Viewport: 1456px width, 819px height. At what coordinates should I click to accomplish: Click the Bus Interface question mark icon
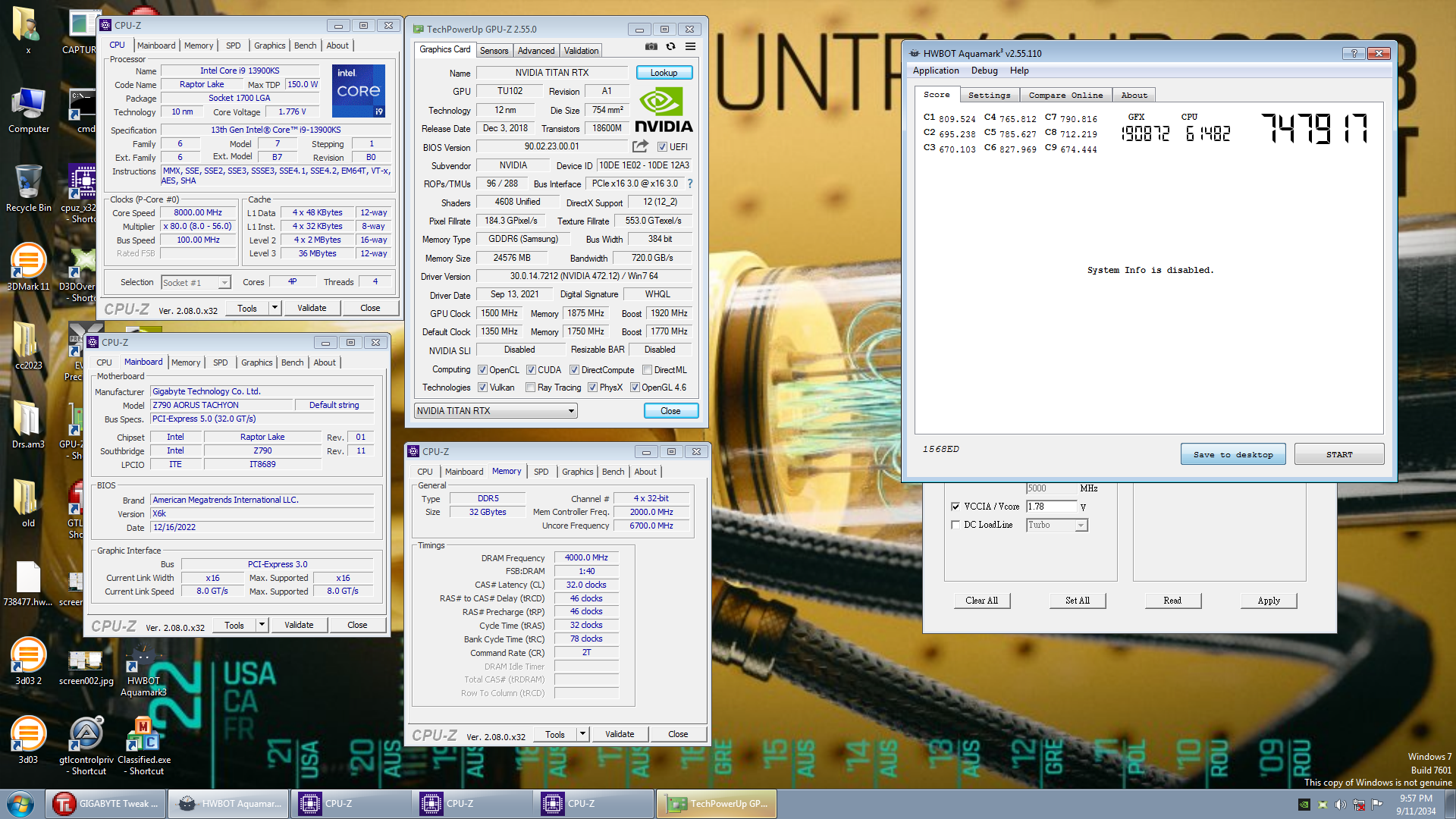(690, 184)
